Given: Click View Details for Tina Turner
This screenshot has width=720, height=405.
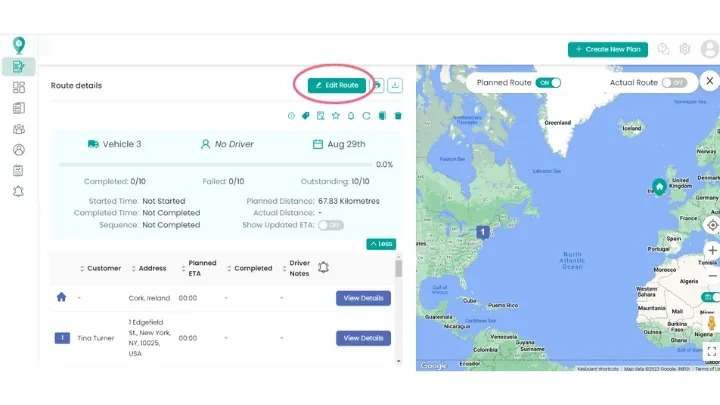Looking at the screenshot, I should tap(363, 338).
